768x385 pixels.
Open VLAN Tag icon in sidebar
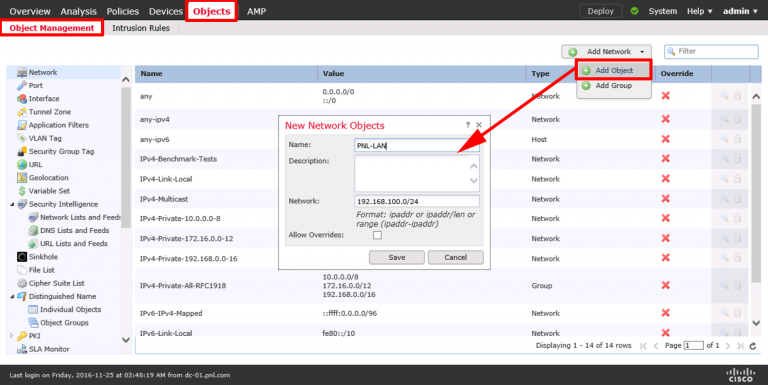coord(22,138)
